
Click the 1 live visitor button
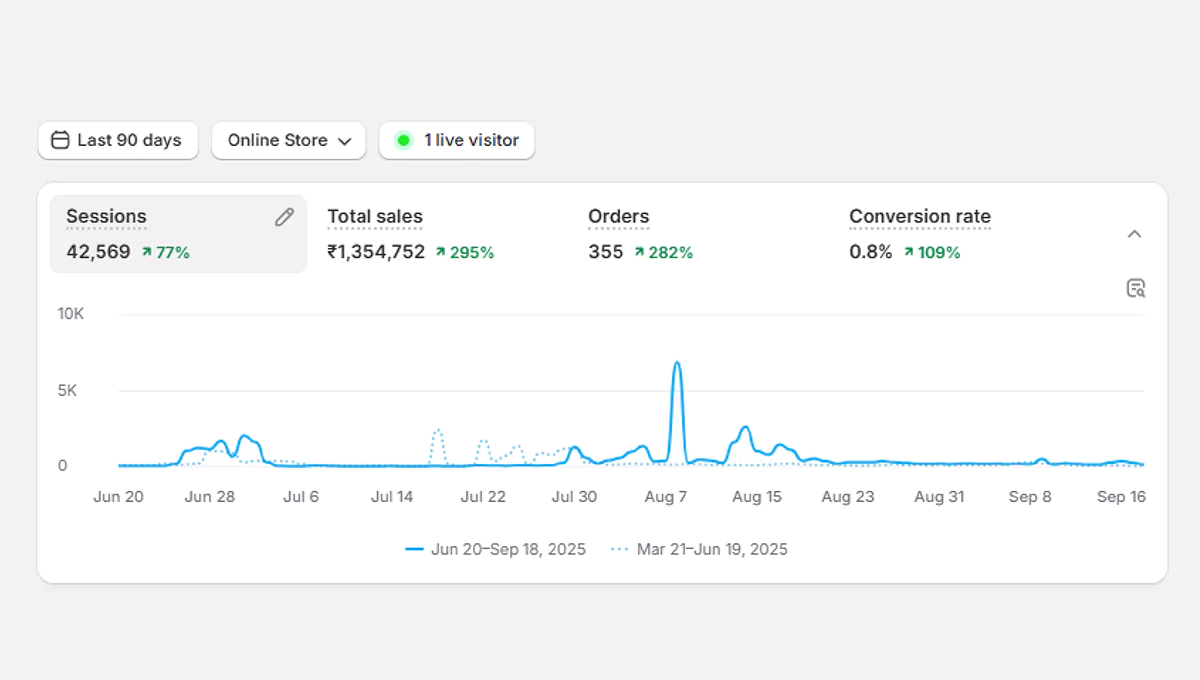(457, 140)
